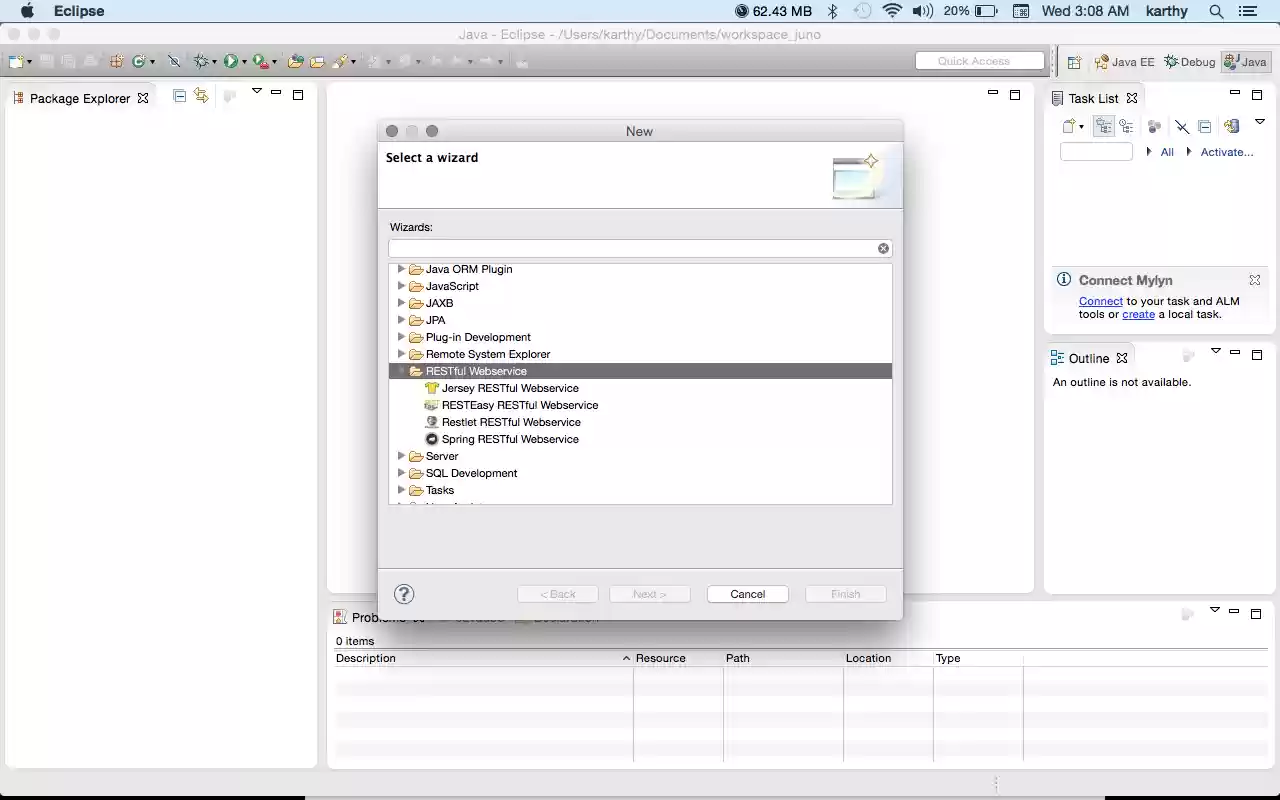The height and width of the screenshot is (800, 1280).
Task: Click the New Task icon in Task List
Action: pyautogui.click(x=1068, y=126)
